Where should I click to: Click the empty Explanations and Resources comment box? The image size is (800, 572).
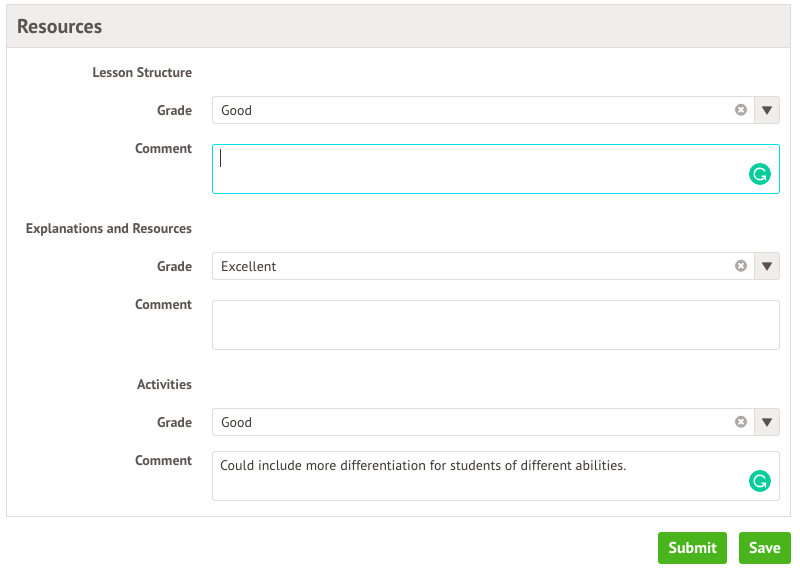click(x=495, y=325)
